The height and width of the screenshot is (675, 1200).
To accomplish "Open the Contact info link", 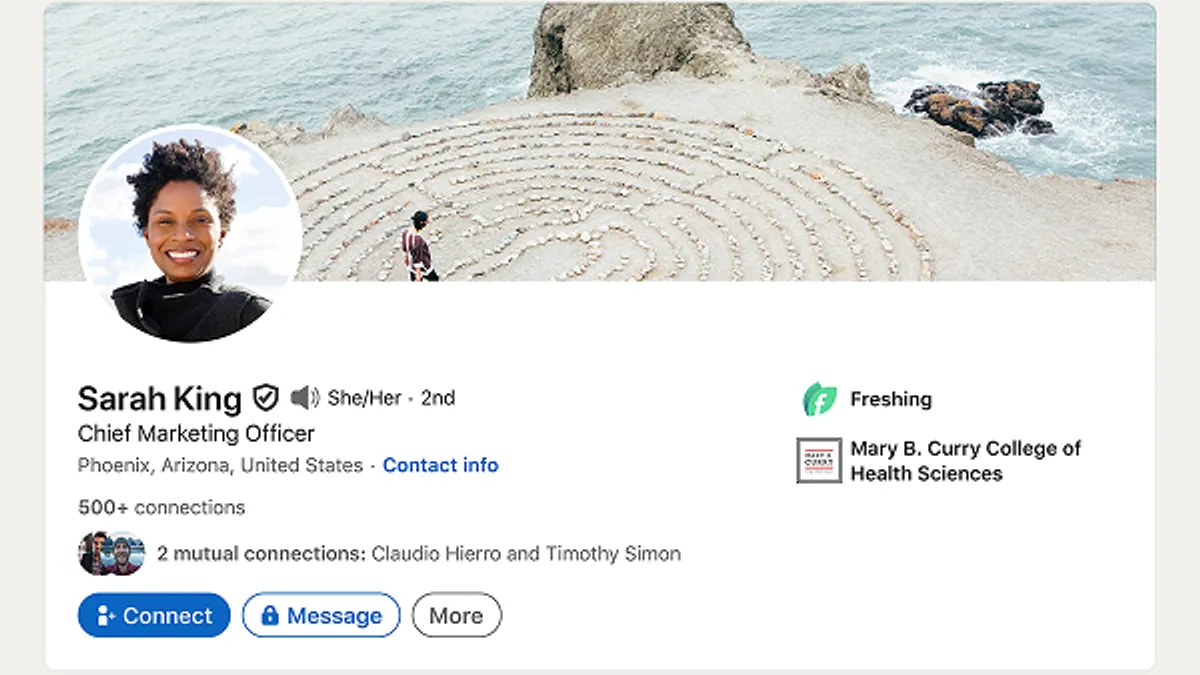I will [x=440, y=465].
